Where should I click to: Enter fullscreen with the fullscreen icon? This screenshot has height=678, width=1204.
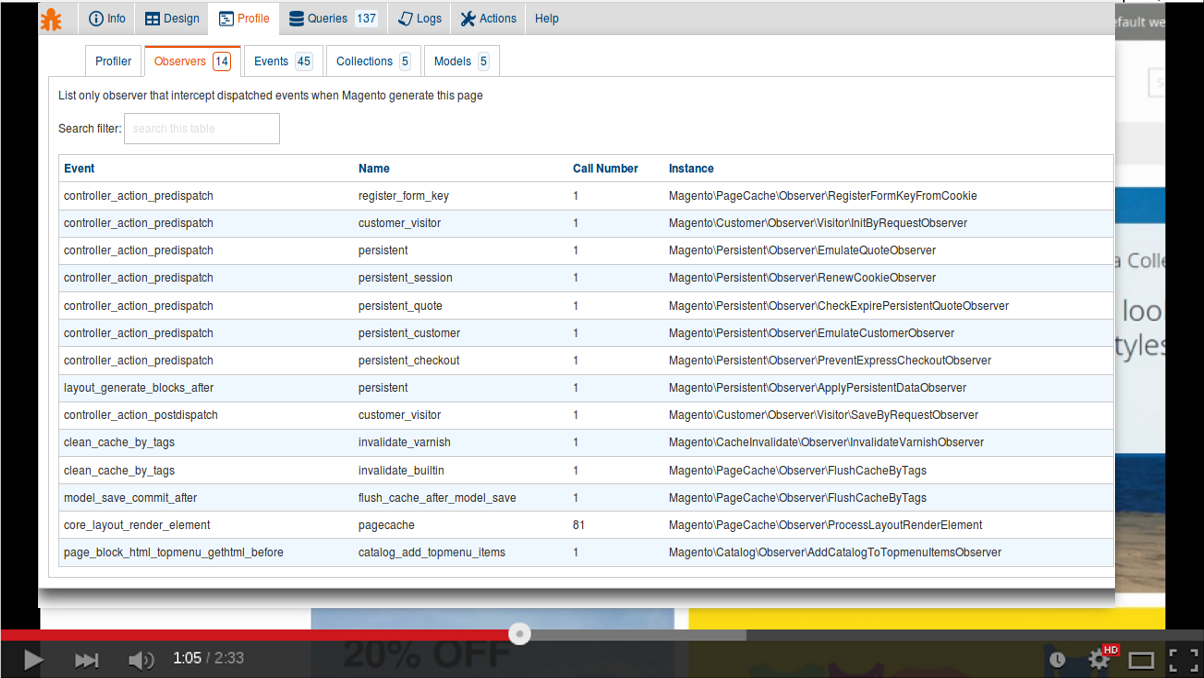pyautogui.click(x=1184, y=659)
